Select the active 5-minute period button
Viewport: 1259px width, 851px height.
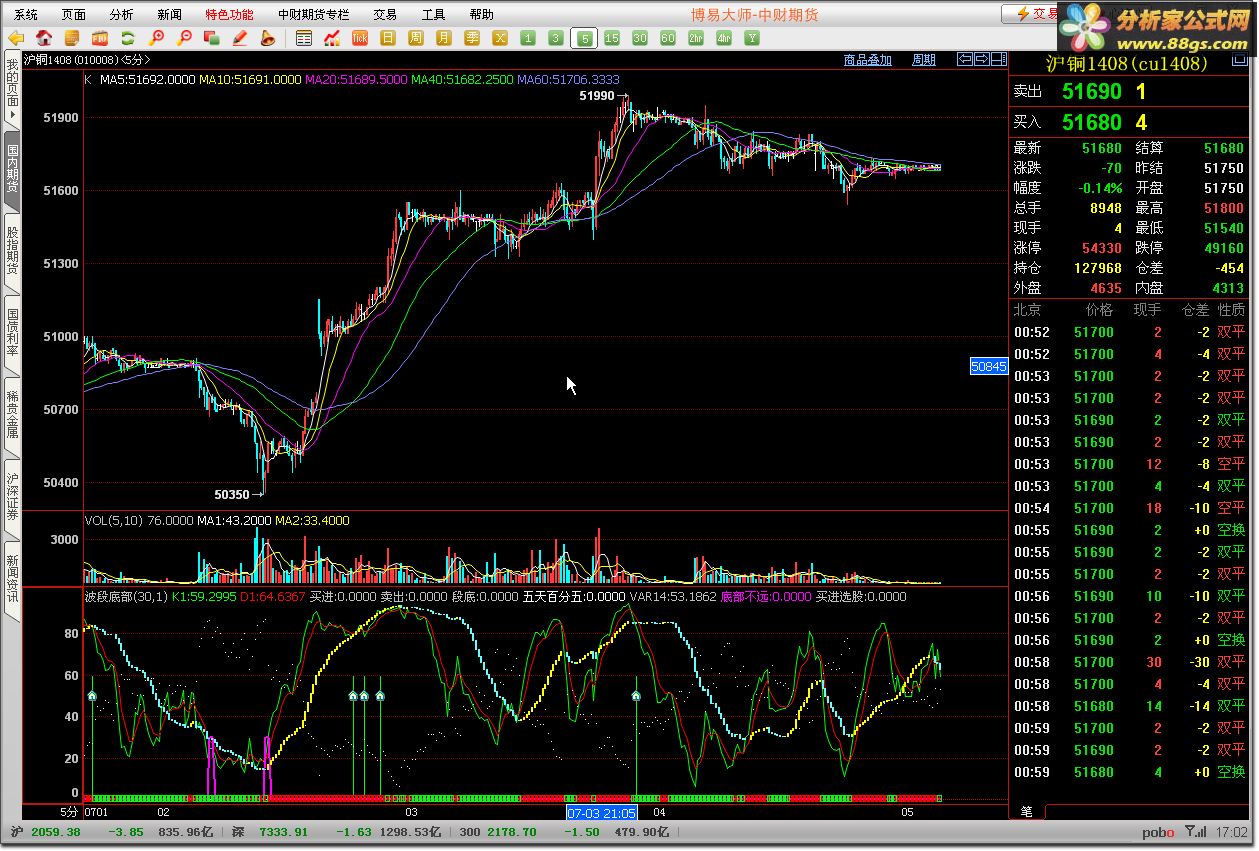(584, 38)
